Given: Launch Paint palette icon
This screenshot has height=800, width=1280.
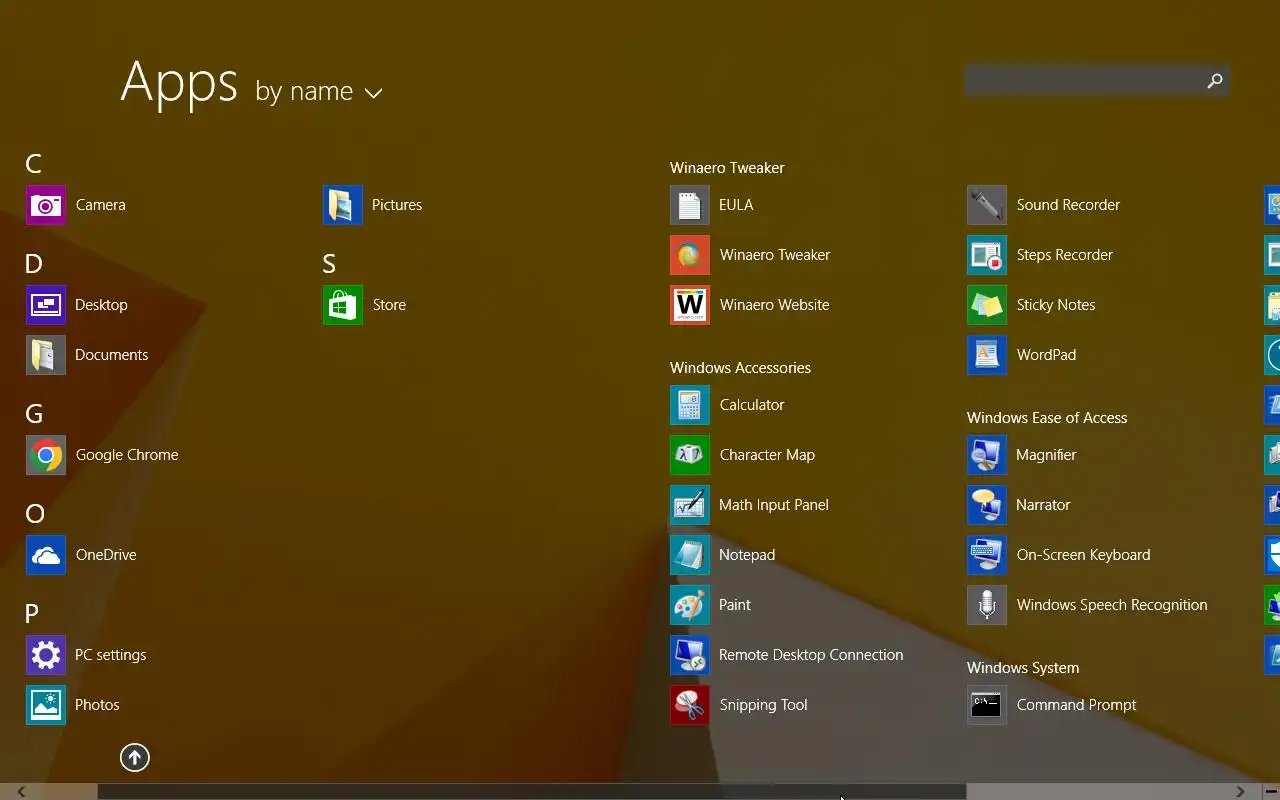Looking at the screenshot, I should coord(690,605).
